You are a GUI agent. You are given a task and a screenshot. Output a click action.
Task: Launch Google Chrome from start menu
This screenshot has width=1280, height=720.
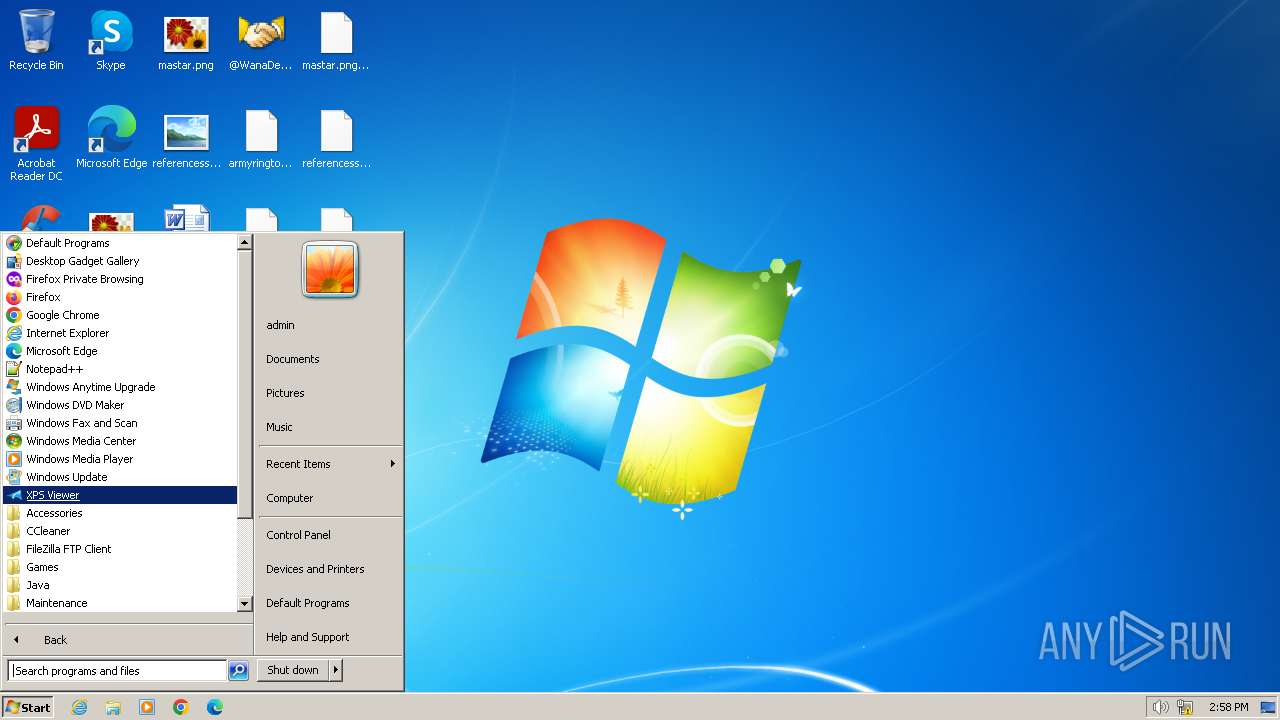(x=120, y=315)
